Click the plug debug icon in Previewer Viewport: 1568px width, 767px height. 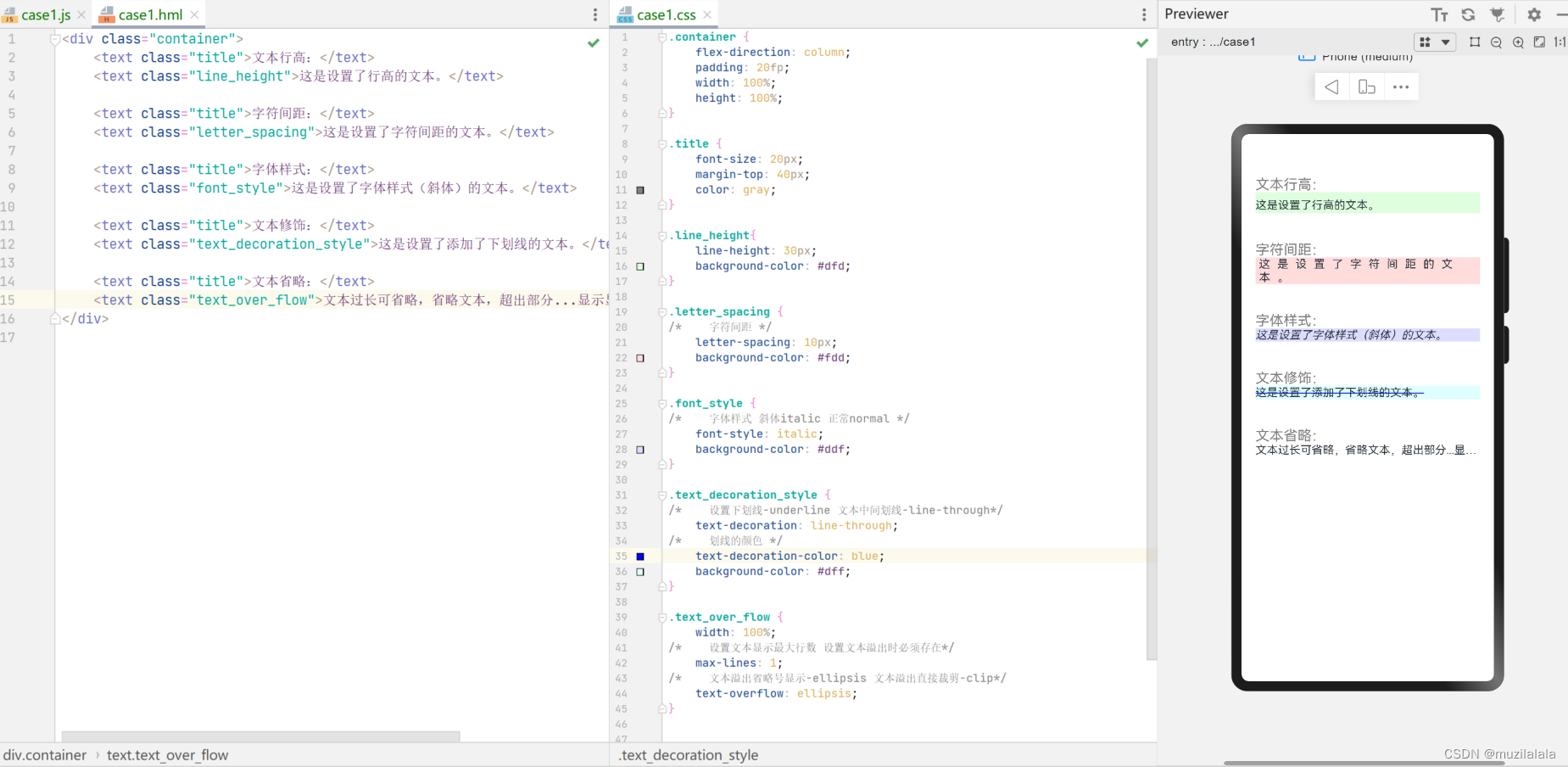[x=1498, y=14]
